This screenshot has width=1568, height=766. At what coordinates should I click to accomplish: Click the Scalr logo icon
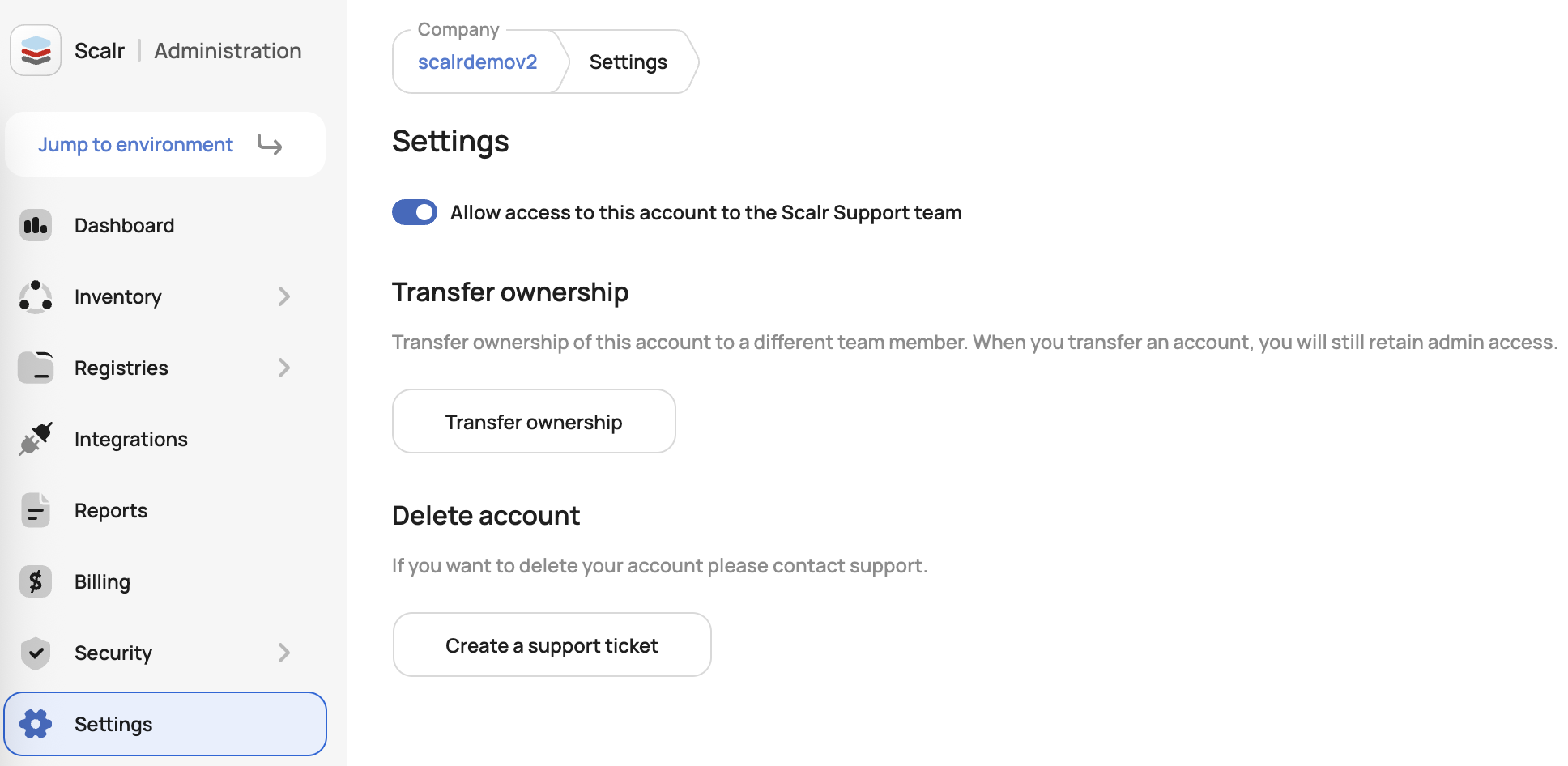(36, 50)
